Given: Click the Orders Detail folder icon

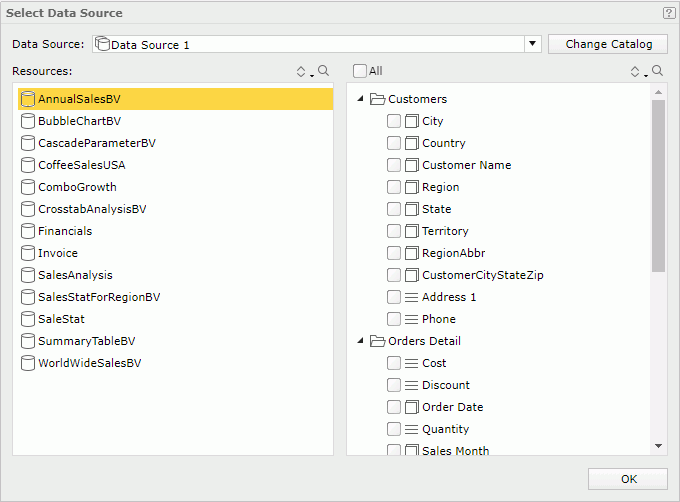Looking at the screenshot, I should (x=377, y=341).
